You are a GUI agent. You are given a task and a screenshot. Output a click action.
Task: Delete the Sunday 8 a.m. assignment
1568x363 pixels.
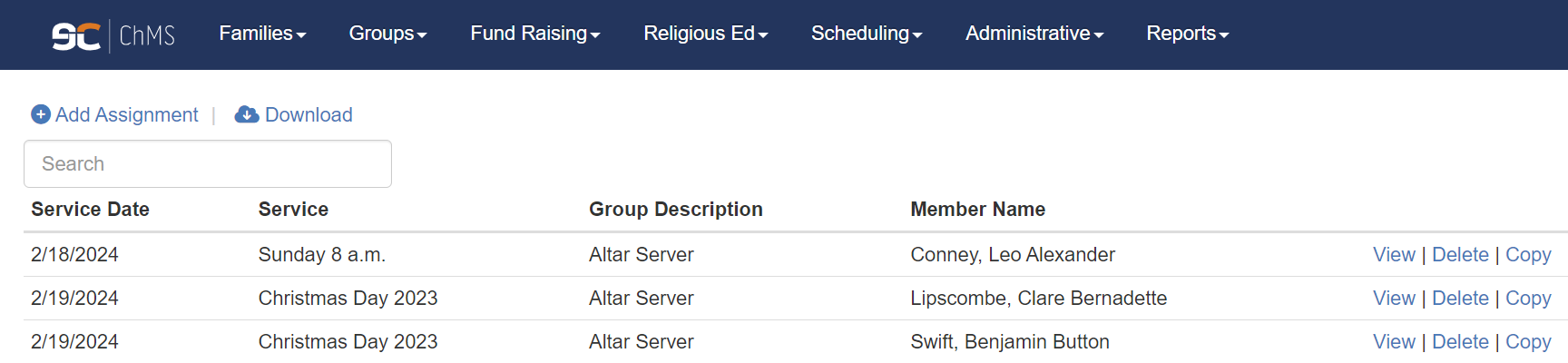coord(1460,255)
